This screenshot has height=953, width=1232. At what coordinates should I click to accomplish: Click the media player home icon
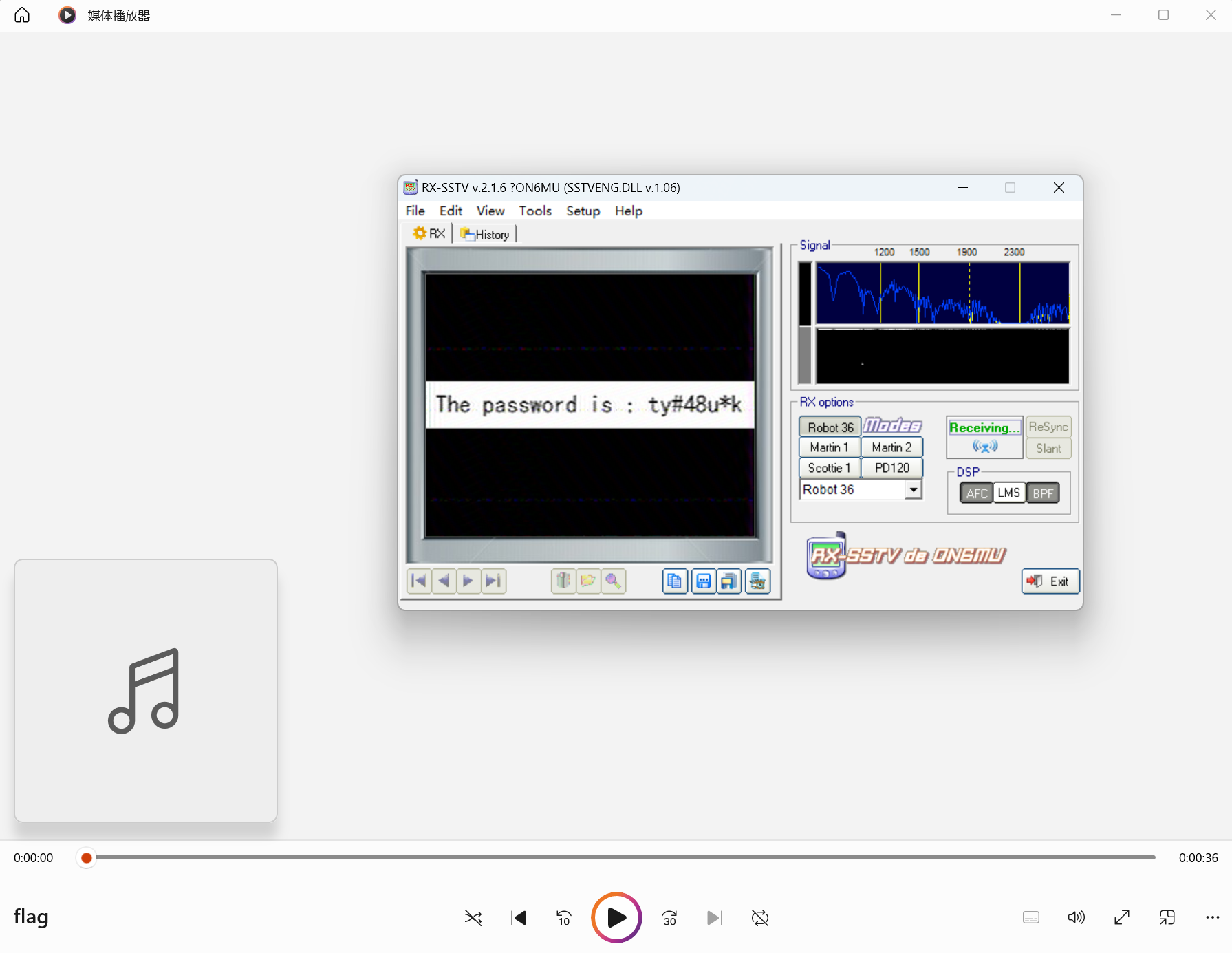coord(22,15)
